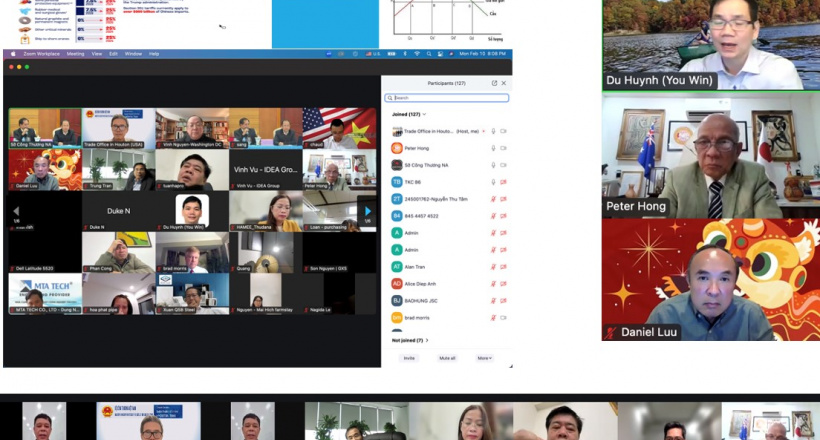Click the Invite button
820x440 pixels.
[408, 358]
